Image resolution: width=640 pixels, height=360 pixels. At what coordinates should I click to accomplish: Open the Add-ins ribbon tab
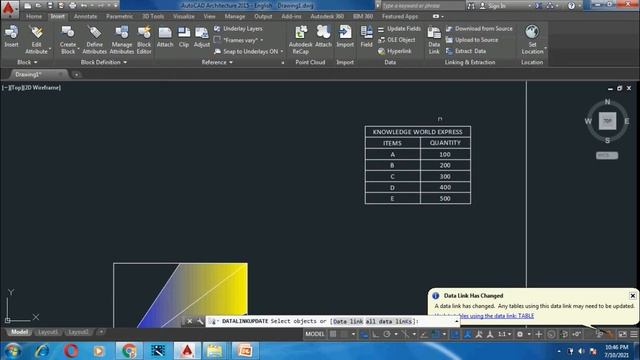click(291, 16)
